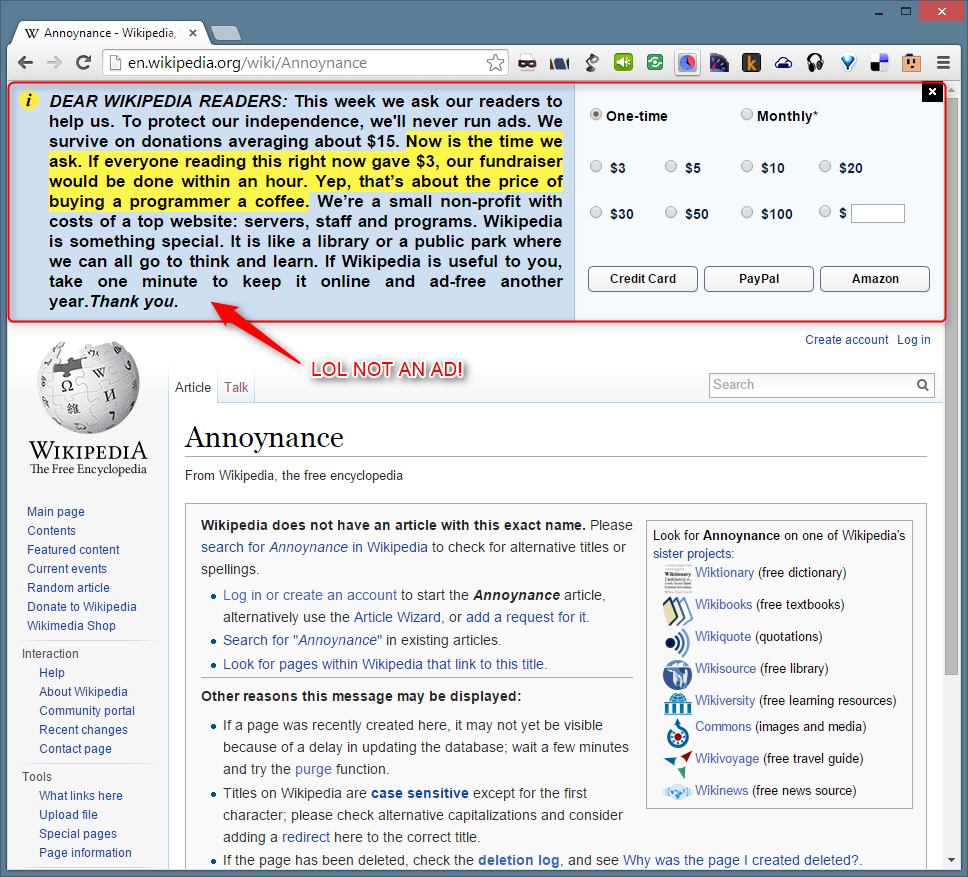Click What links here under Tools
This screenshot has height=877, width=968.
click(81, 796)
